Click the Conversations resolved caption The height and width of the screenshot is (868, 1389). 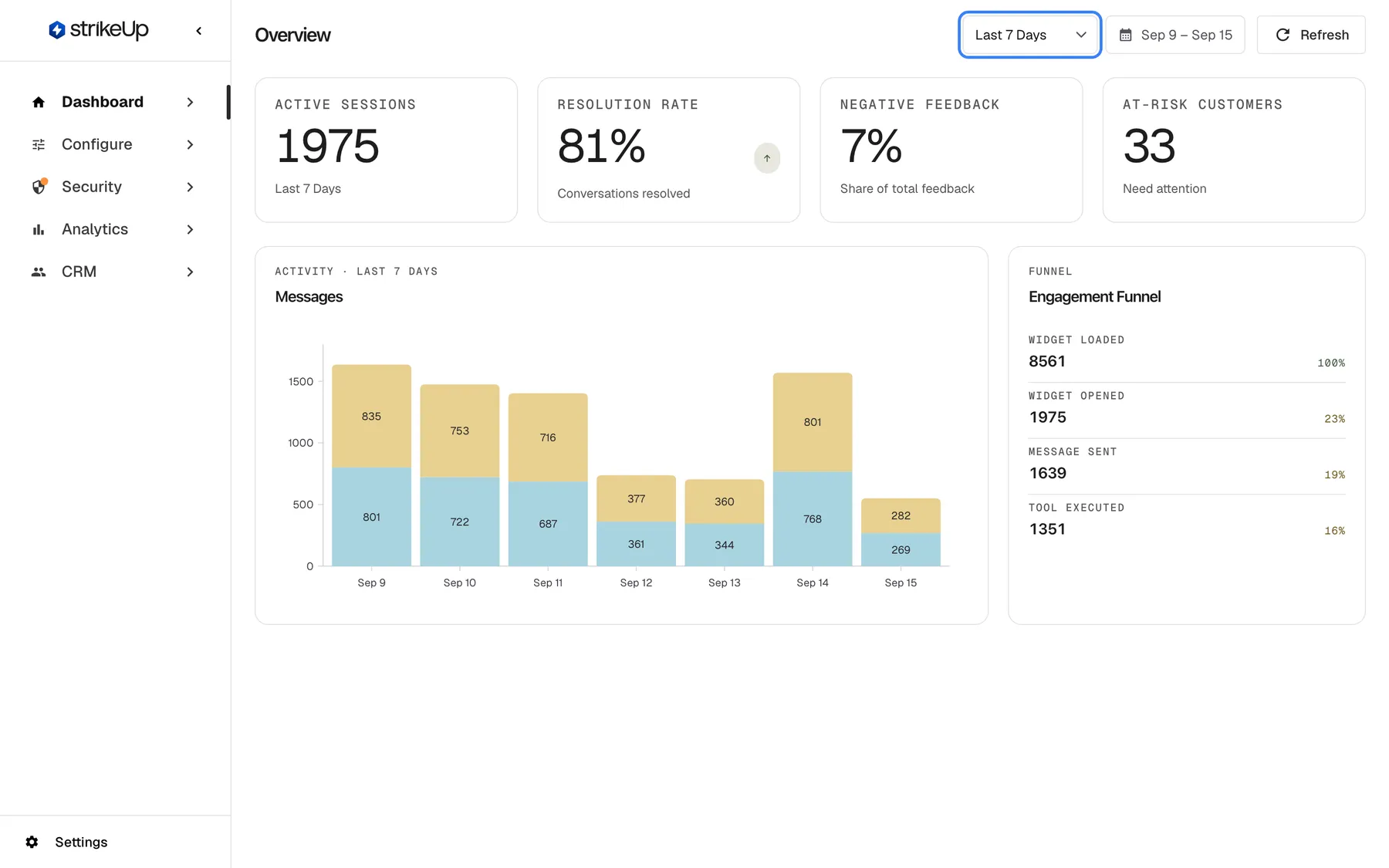[624, 194]
